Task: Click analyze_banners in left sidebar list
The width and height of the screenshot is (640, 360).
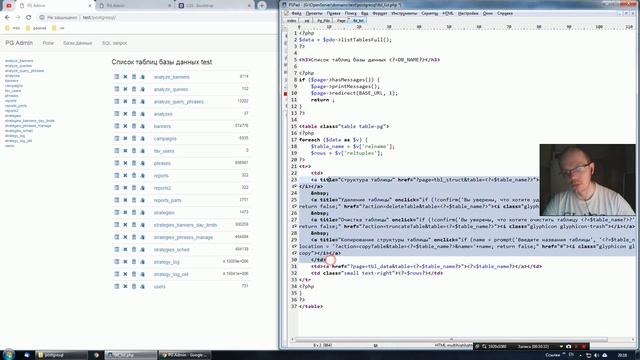Action: pos(19,61)
